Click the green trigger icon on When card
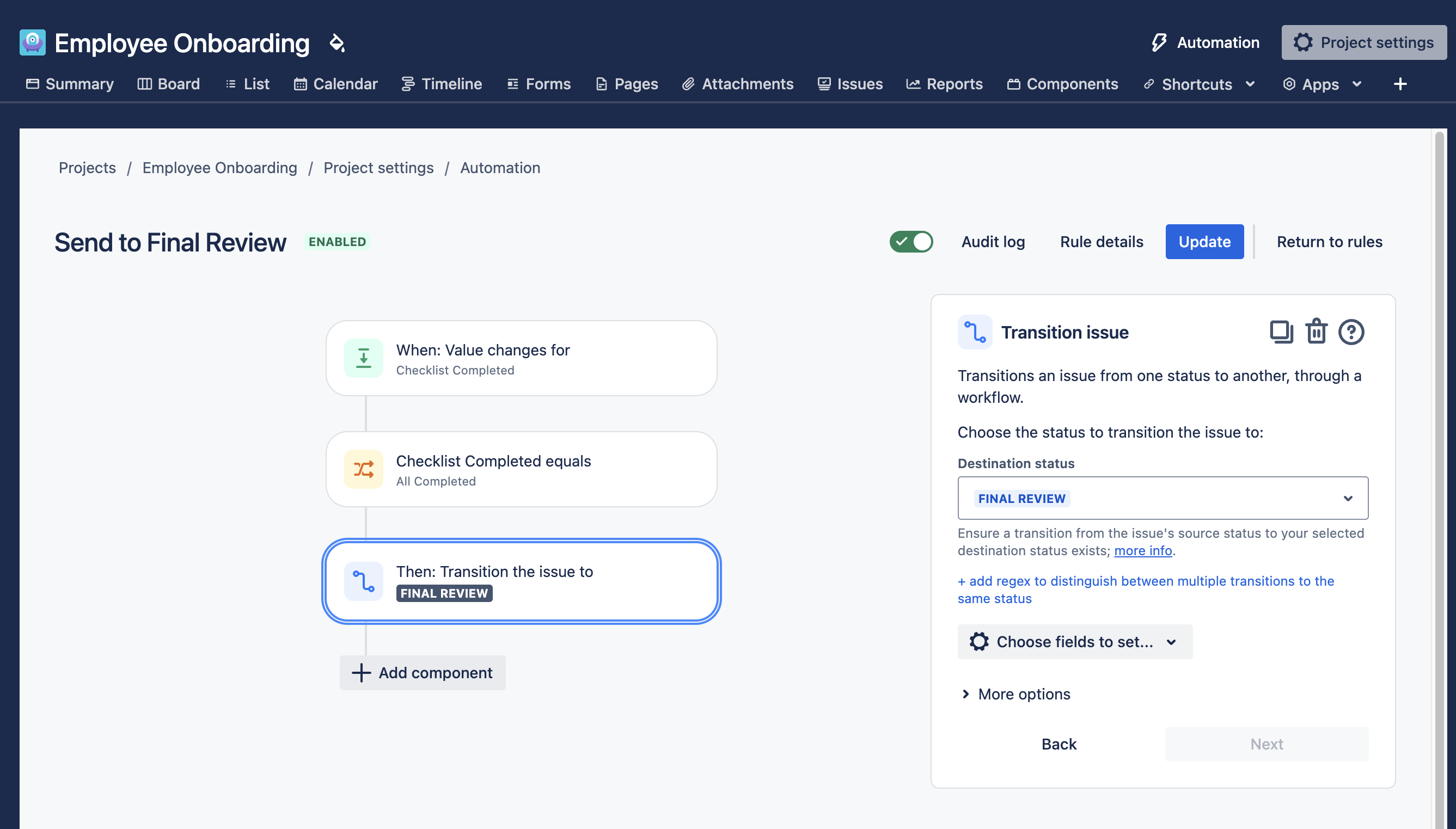 click(x=363, y=358)
